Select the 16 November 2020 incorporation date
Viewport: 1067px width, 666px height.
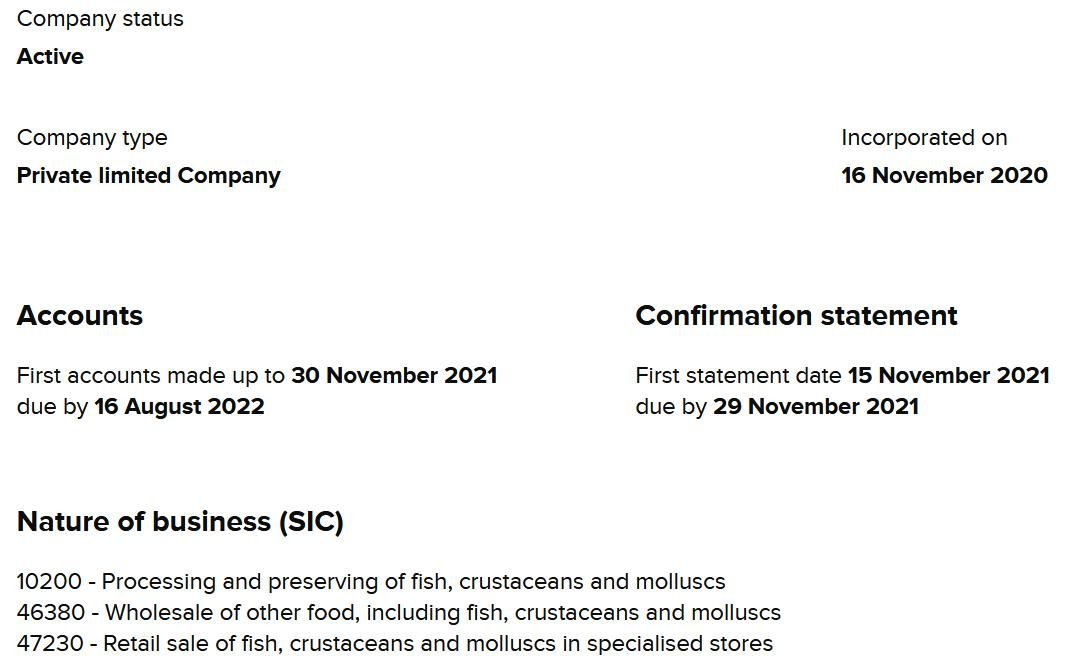[944, 176]
